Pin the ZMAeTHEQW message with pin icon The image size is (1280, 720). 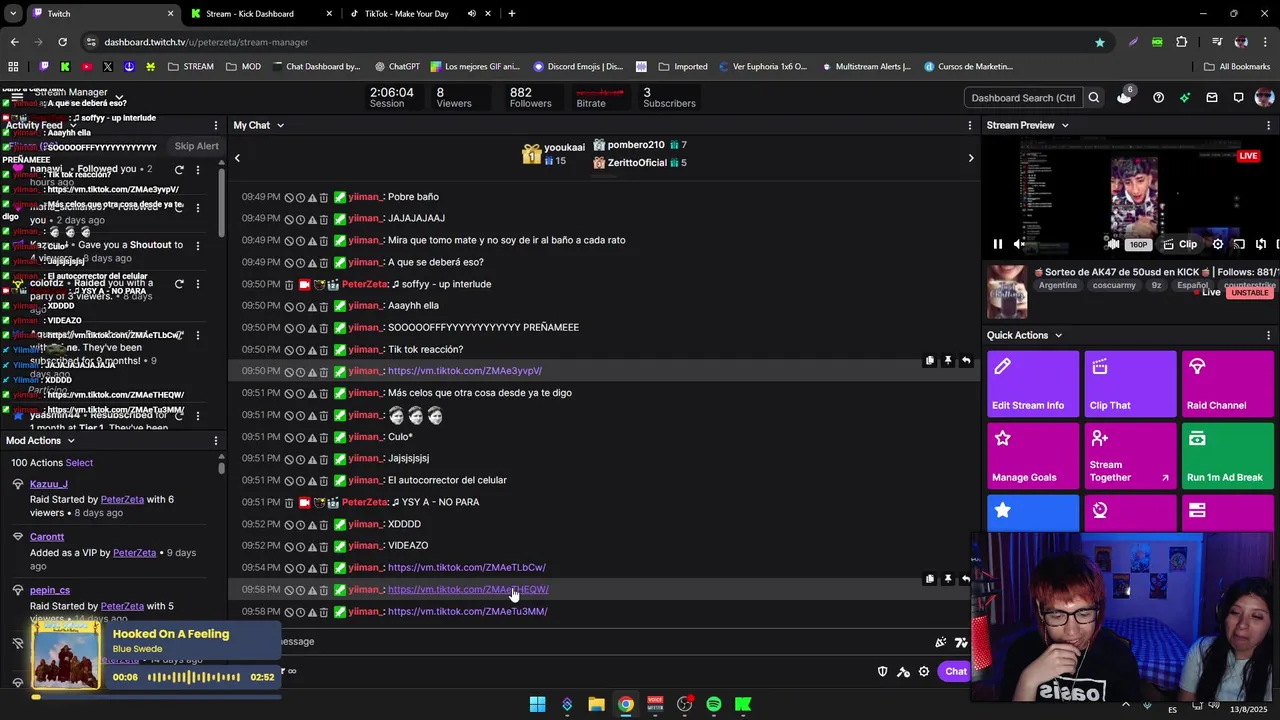click(948, 579)
